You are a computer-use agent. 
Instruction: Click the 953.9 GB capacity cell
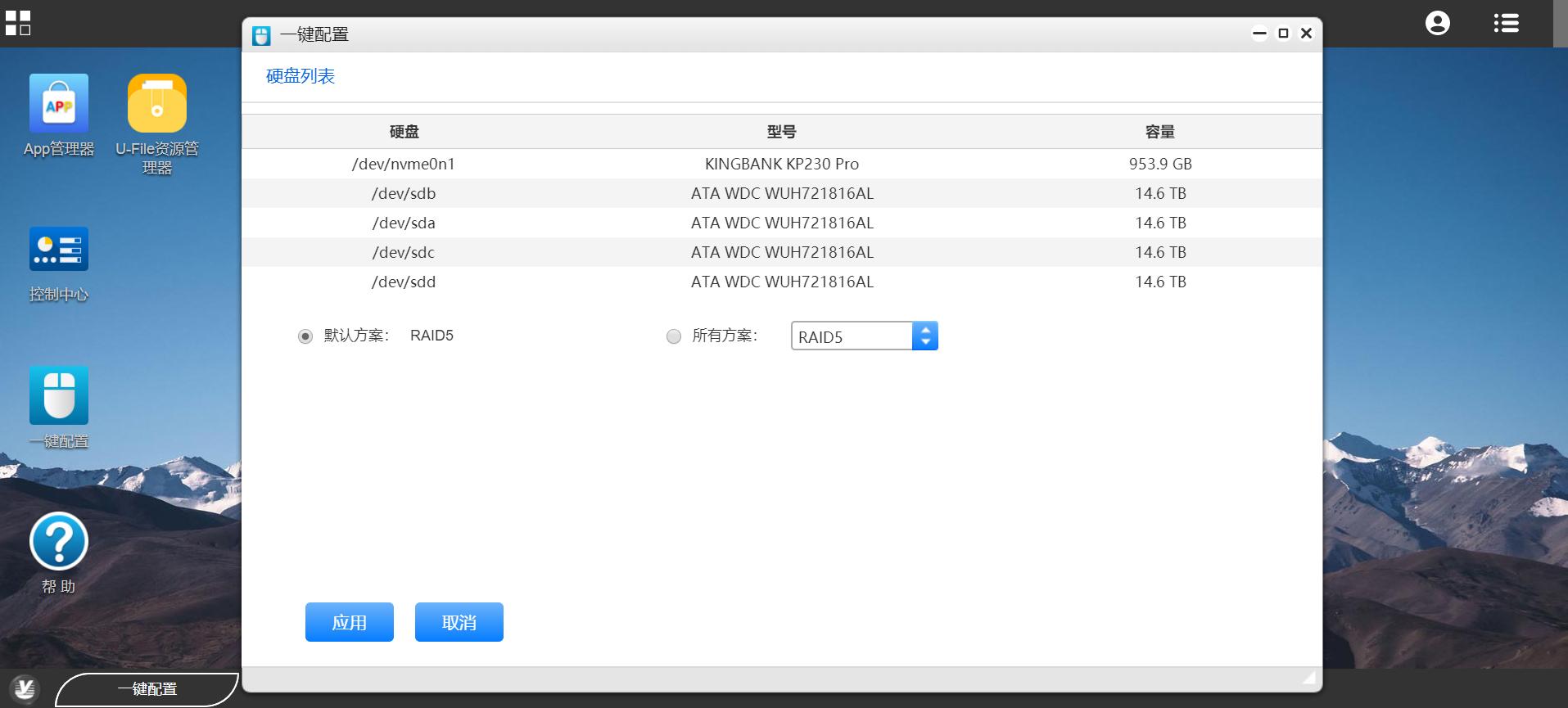tap(1160, 164)
